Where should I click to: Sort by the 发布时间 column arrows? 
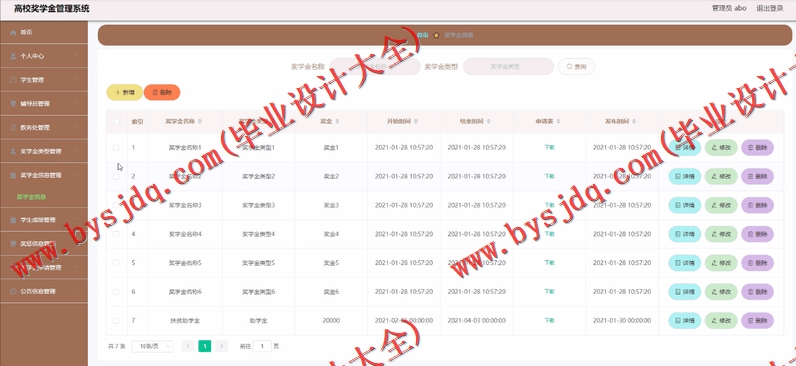pos(634,121)
